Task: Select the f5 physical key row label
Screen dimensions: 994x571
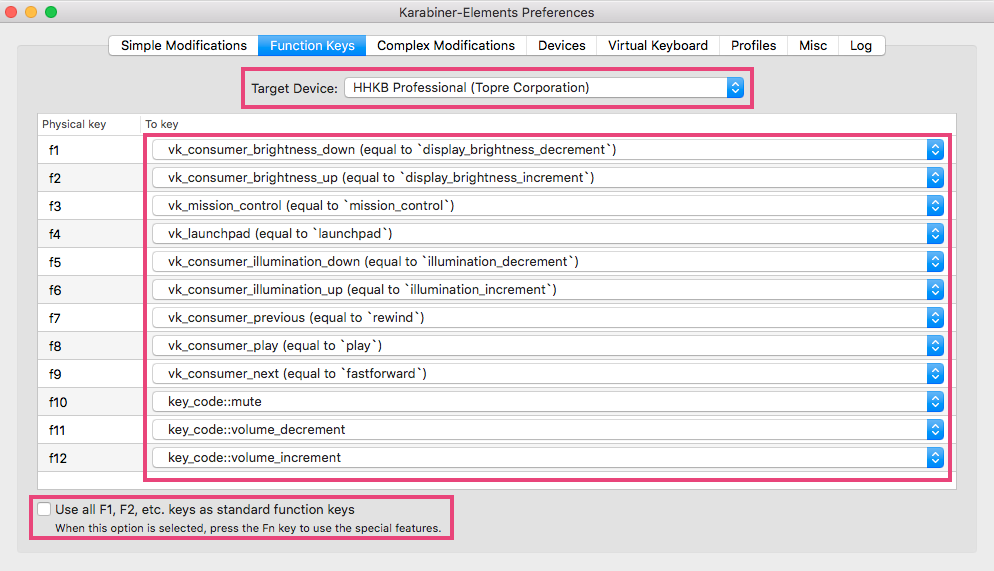Action: 55,262
